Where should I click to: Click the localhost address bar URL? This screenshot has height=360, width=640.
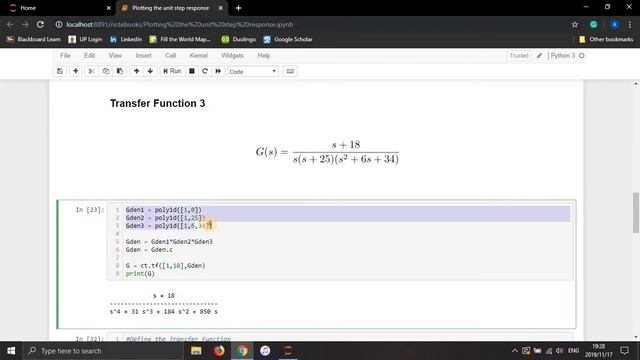click(x=180, y=24)
